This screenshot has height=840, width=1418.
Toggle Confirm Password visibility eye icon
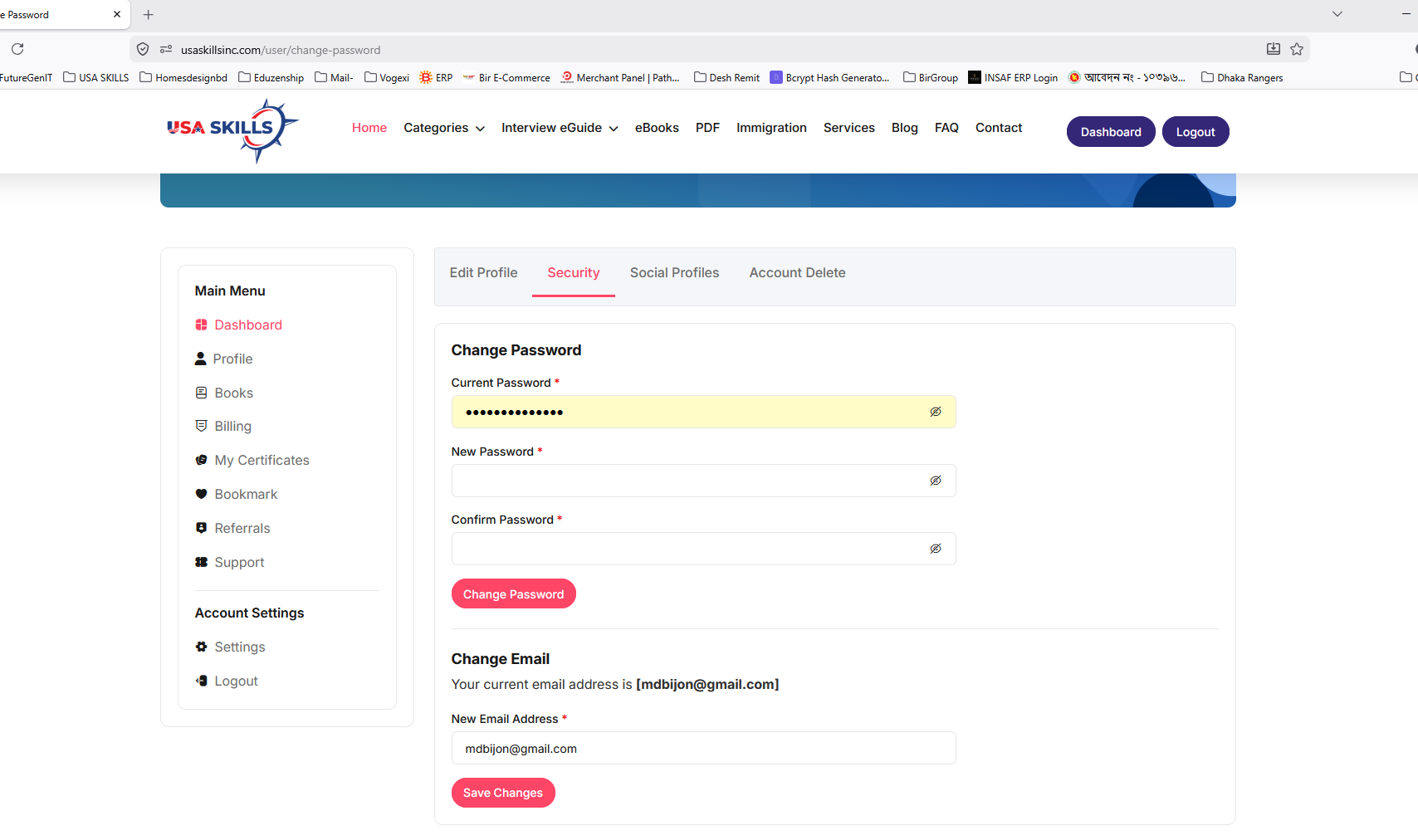pos(936,549)
